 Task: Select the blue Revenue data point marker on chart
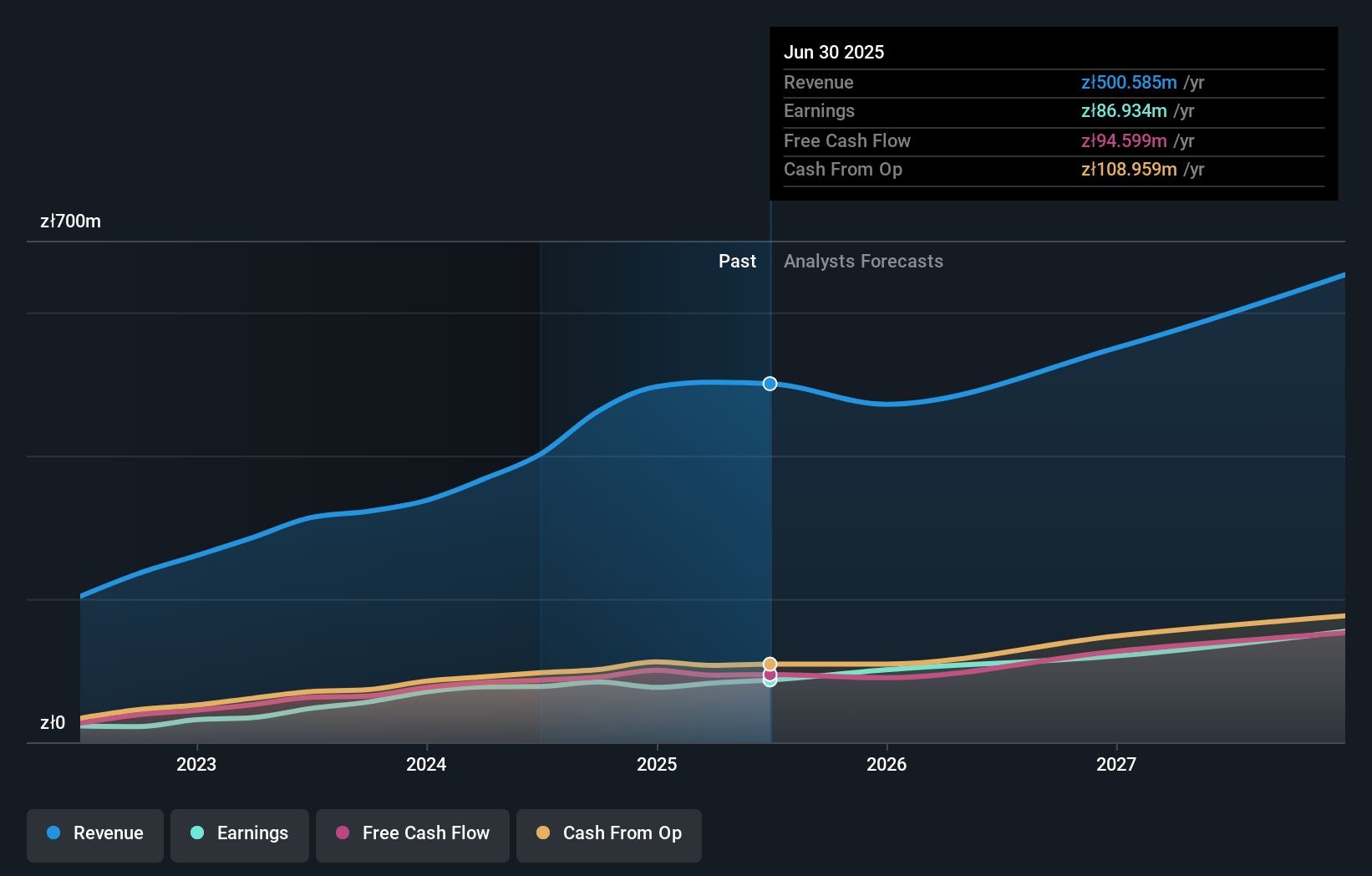770,384
